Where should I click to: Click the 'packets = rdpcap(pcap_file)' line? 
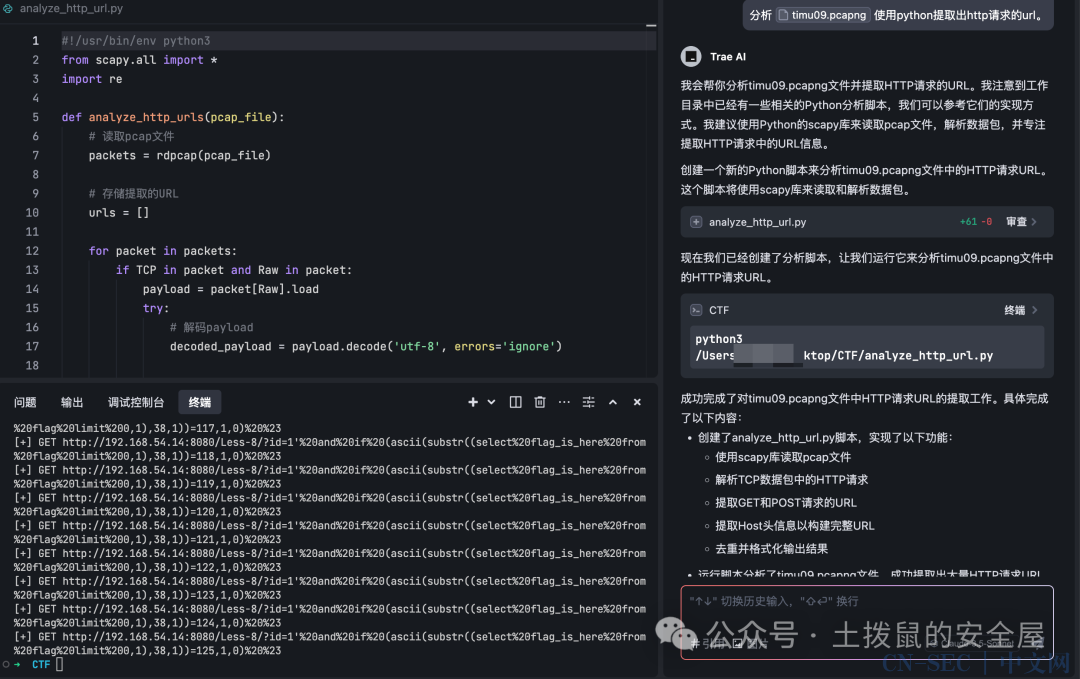coord(179,156)
